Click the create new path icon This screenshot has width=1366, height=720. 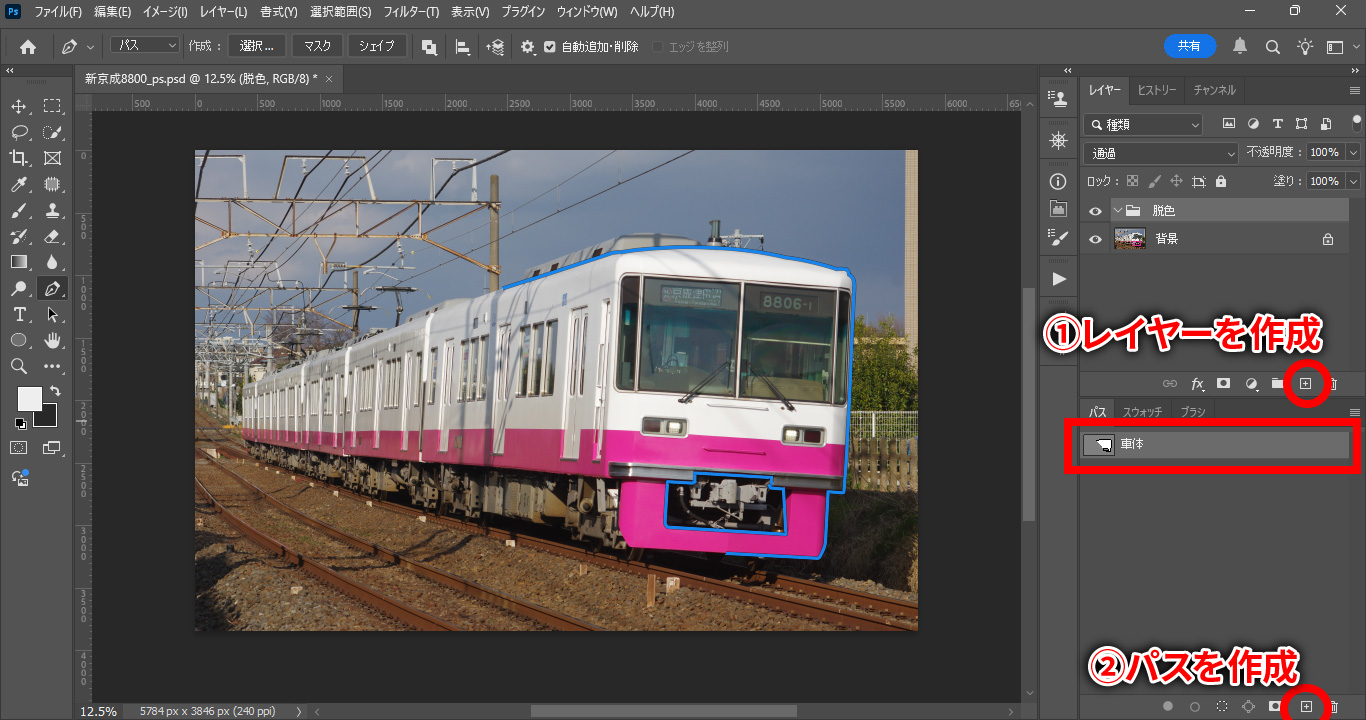click(1305, 707)
